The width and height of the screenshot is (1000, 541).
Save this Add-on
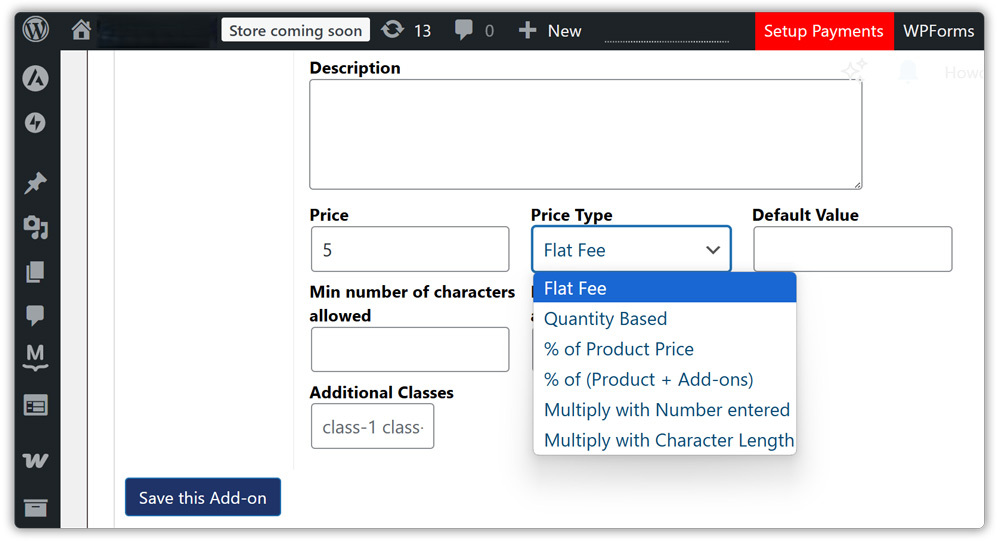coord(203,497)
